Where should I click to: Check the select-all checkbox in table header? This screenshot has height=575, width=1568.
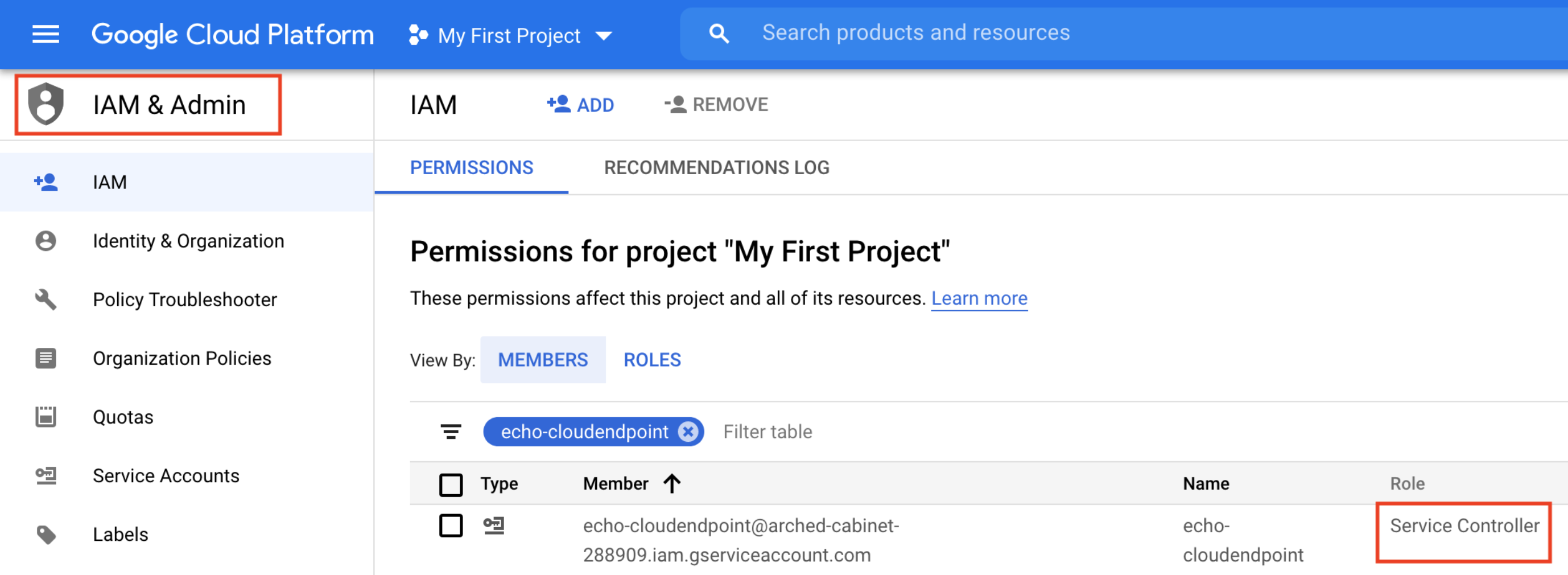[x=451, y=484]
